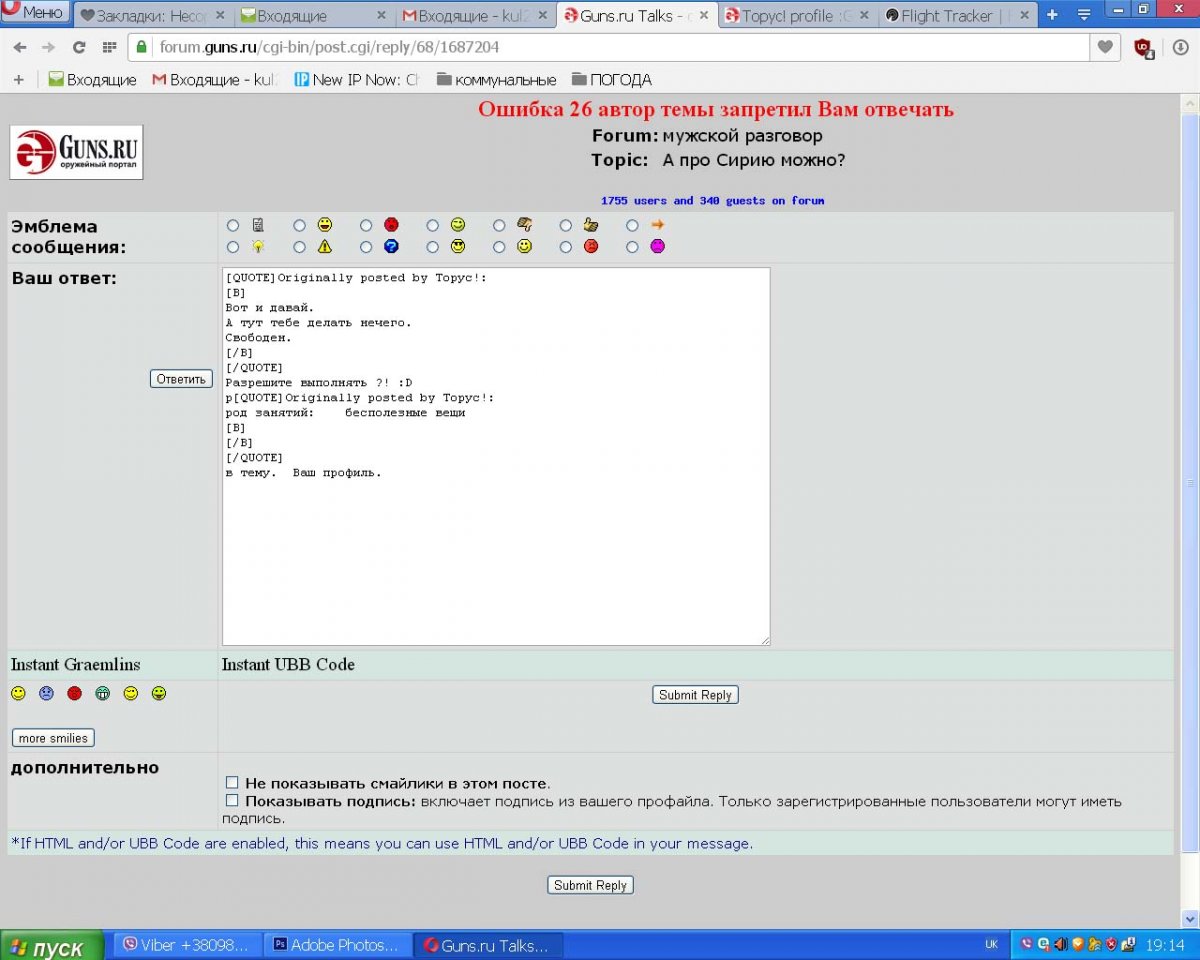Go forward with the browser forward arrow

pyautogui.click(x=49, y=47)
